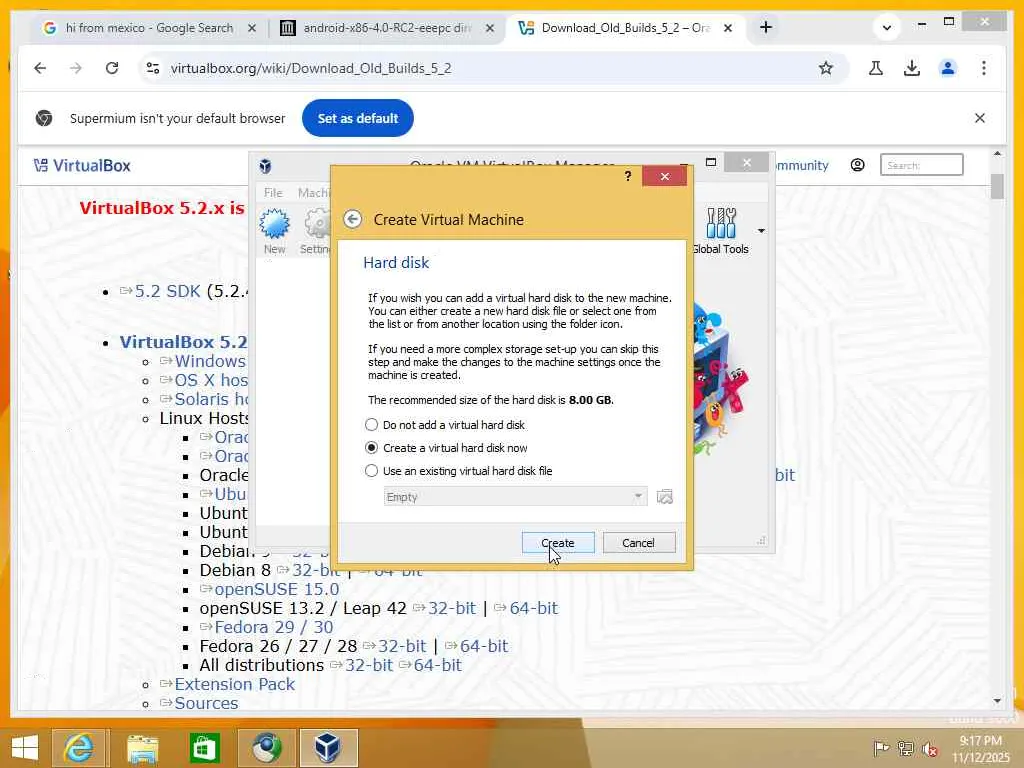Click the muted volume tray icon
The height and width of the screenshot is (768, 1024).
(x=929, y=748)
